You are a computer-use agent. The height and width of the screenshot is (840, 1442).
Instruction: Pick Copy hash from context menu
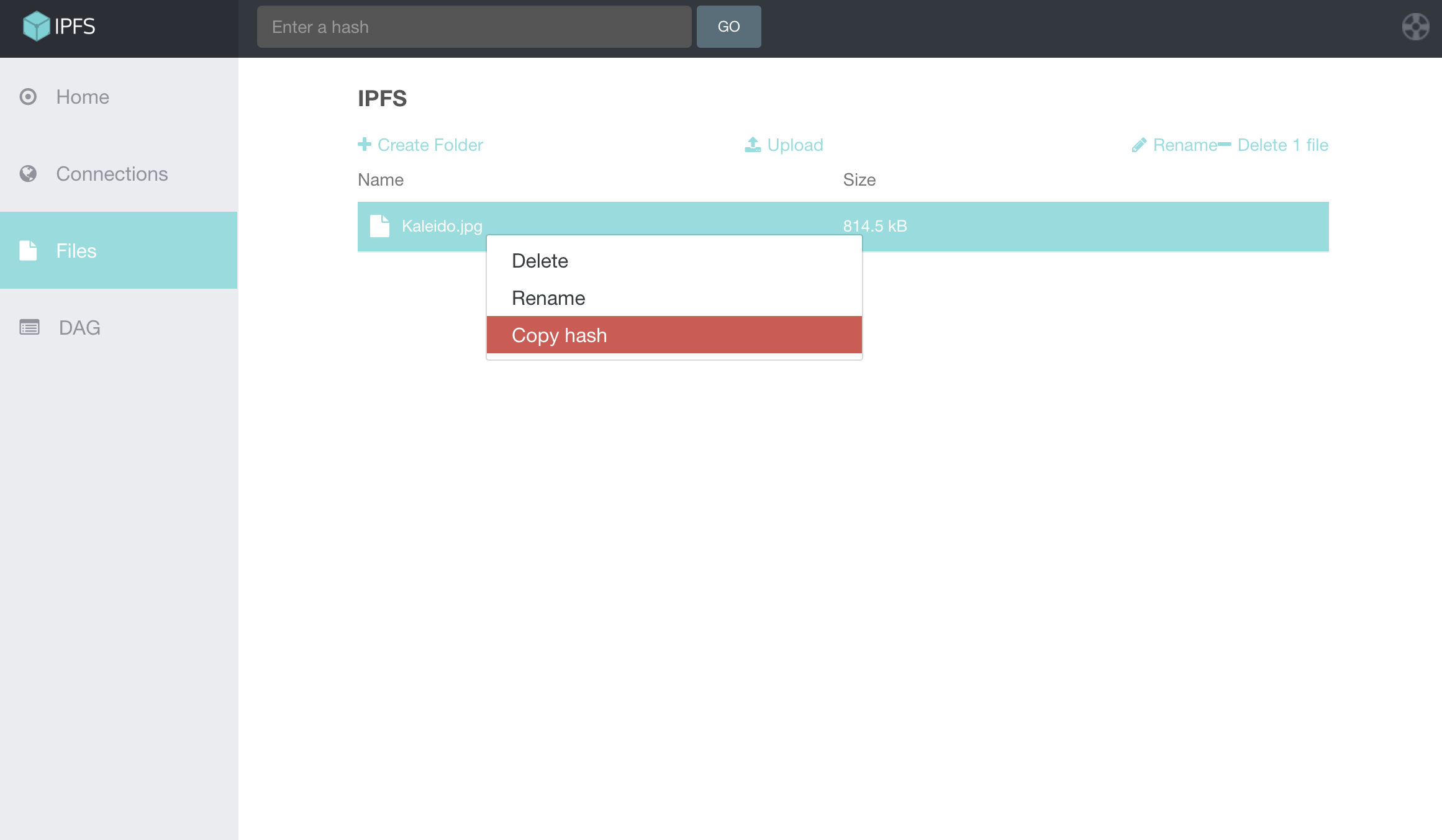[559, 335]
